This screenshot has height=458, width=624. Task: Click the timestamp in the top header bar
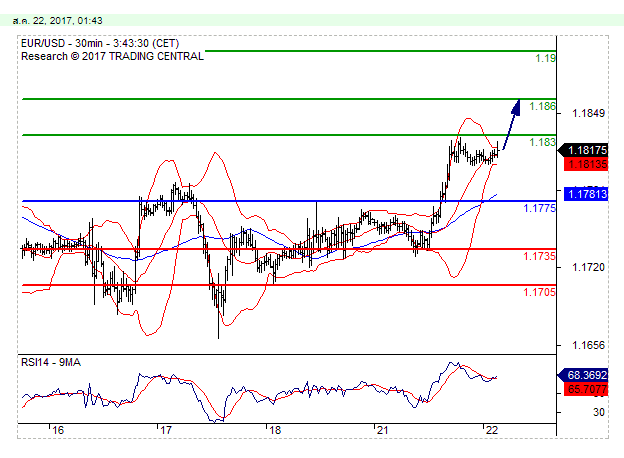(59, 19)
